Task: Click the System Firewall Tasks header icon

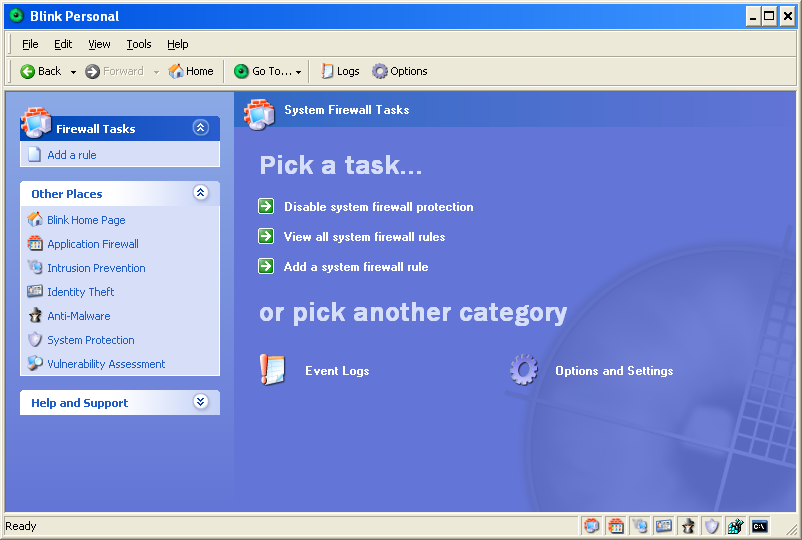Action: pos(260,114)
